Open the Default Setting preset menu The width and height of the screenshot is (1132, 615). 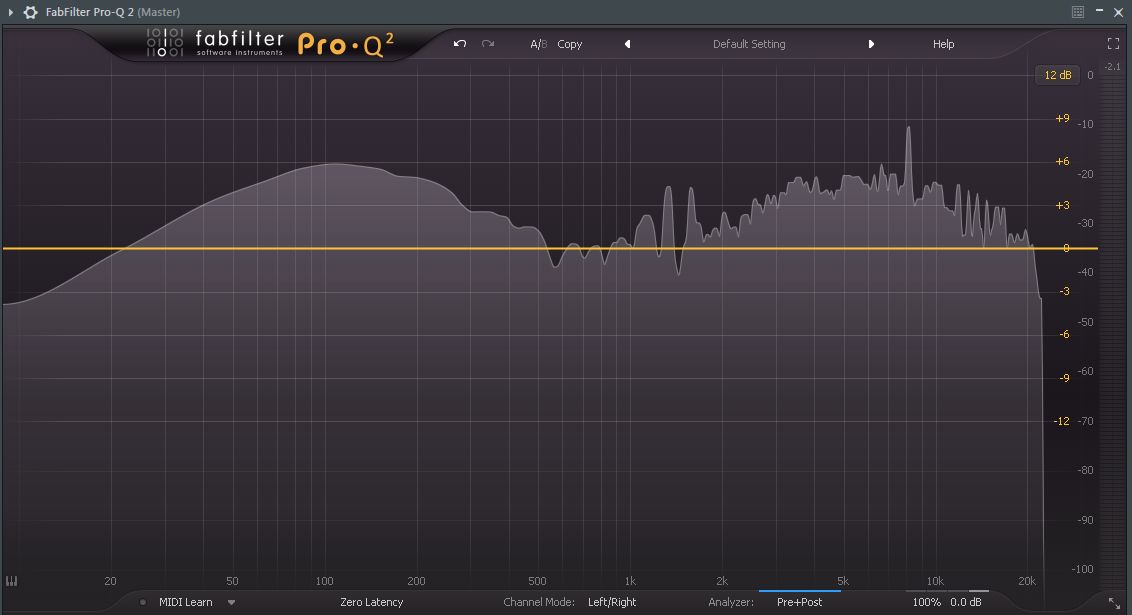point(749,44)
